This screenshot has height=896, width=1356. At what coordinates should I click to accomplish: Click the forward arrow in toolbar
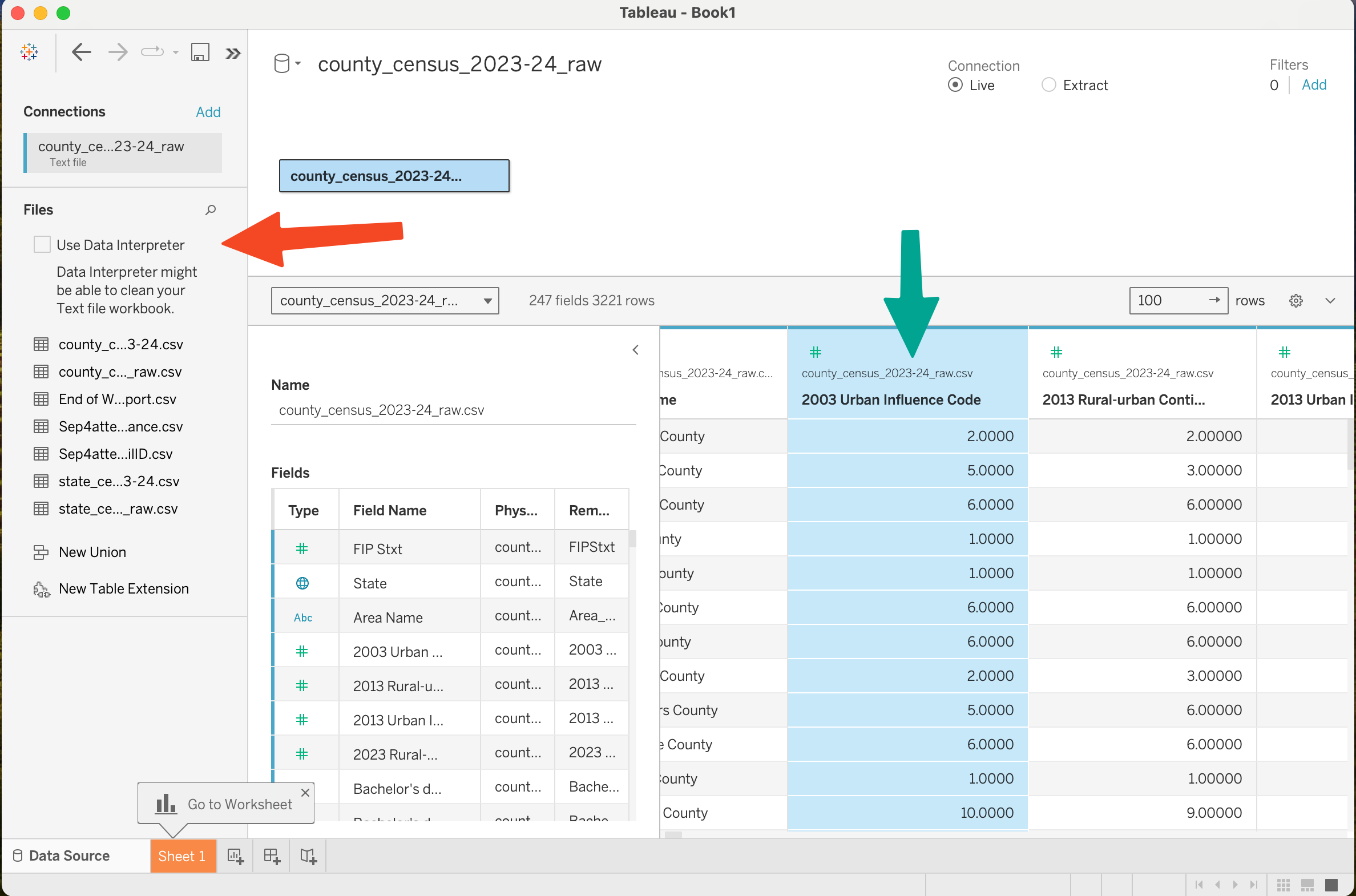118,53
